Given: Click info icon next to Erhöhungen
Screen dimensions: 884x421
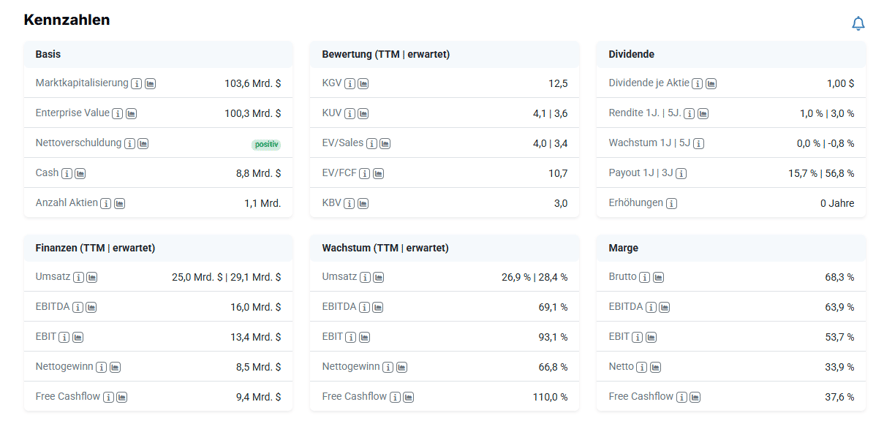Looking at the screenshot, I should click(671, 203).
